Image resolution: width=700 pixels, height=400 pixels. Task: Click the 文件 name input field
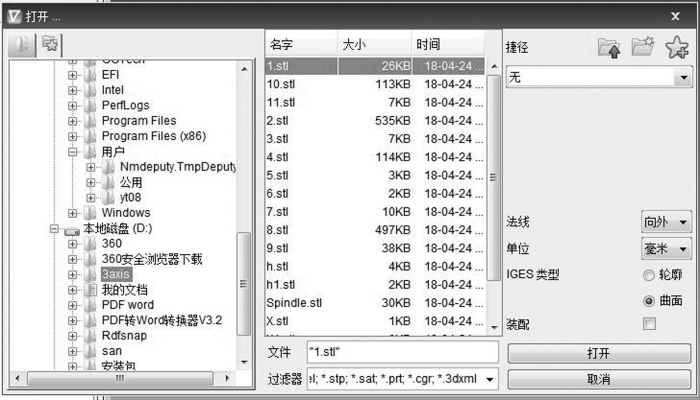[x=402, y=352]
